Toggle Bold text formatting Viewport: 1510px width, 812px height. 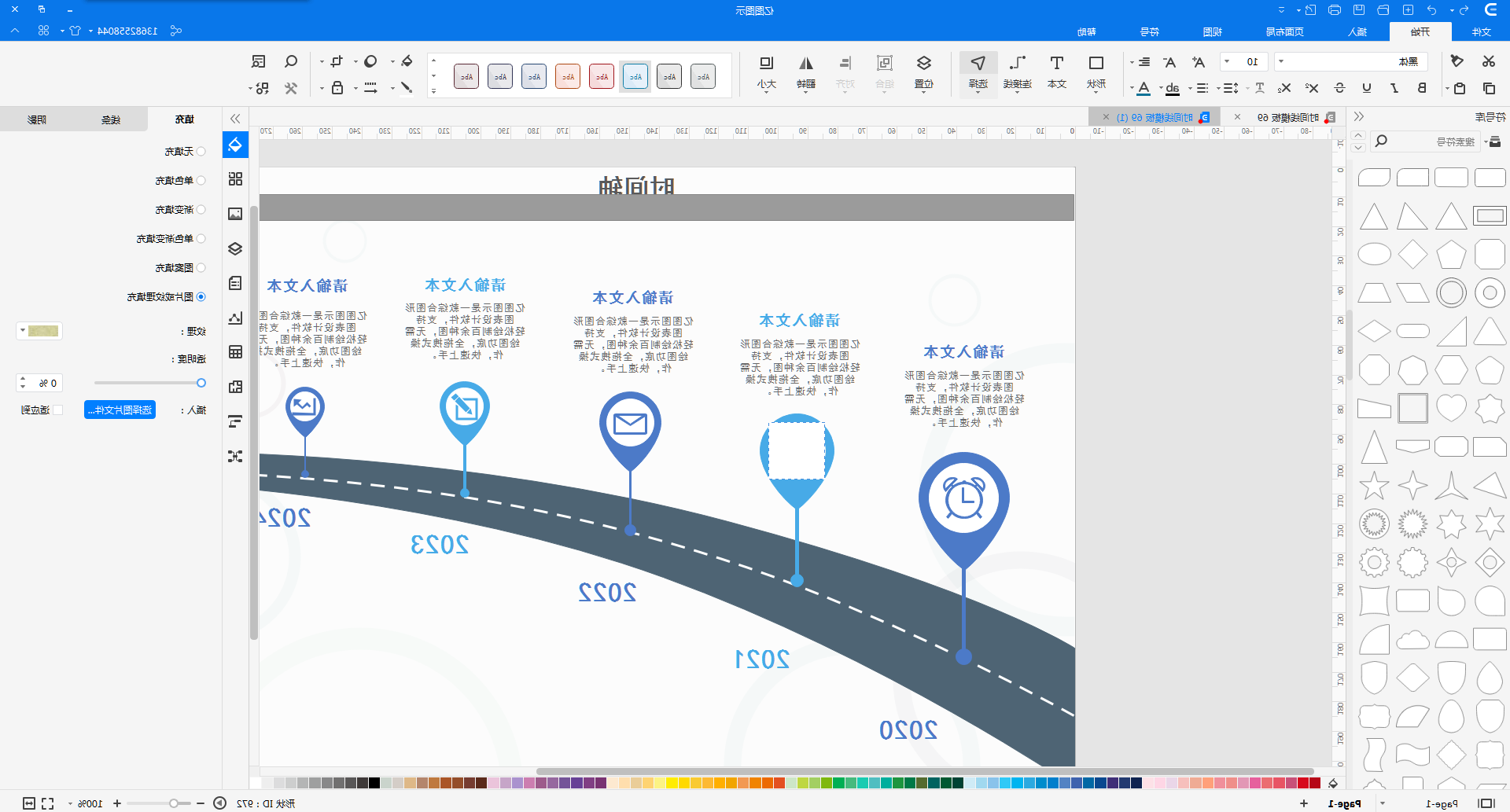[x=1422, y=88]
